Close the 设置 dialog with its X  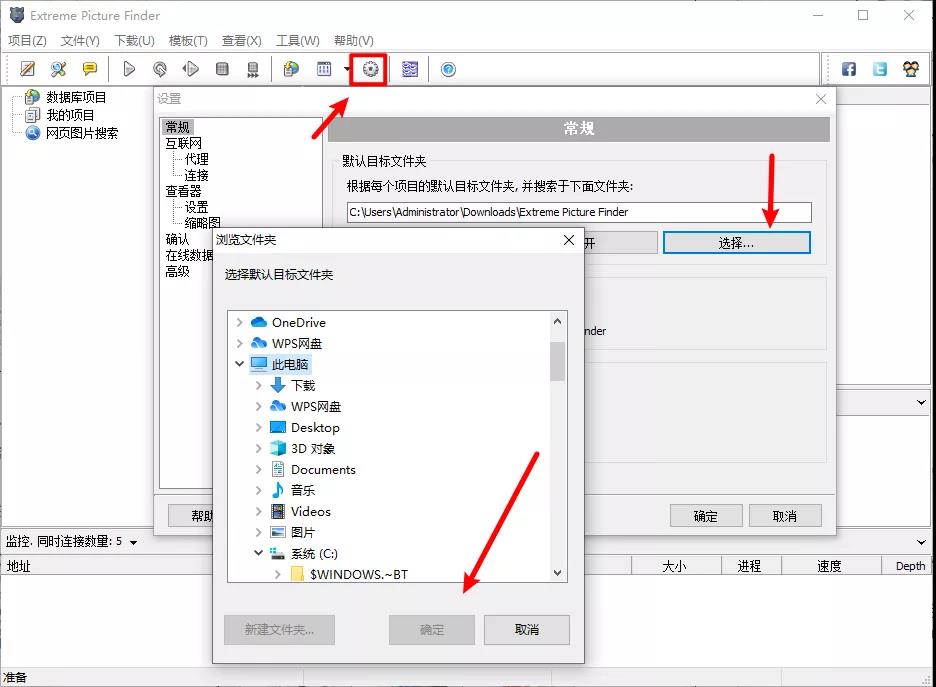click(821, 99)
